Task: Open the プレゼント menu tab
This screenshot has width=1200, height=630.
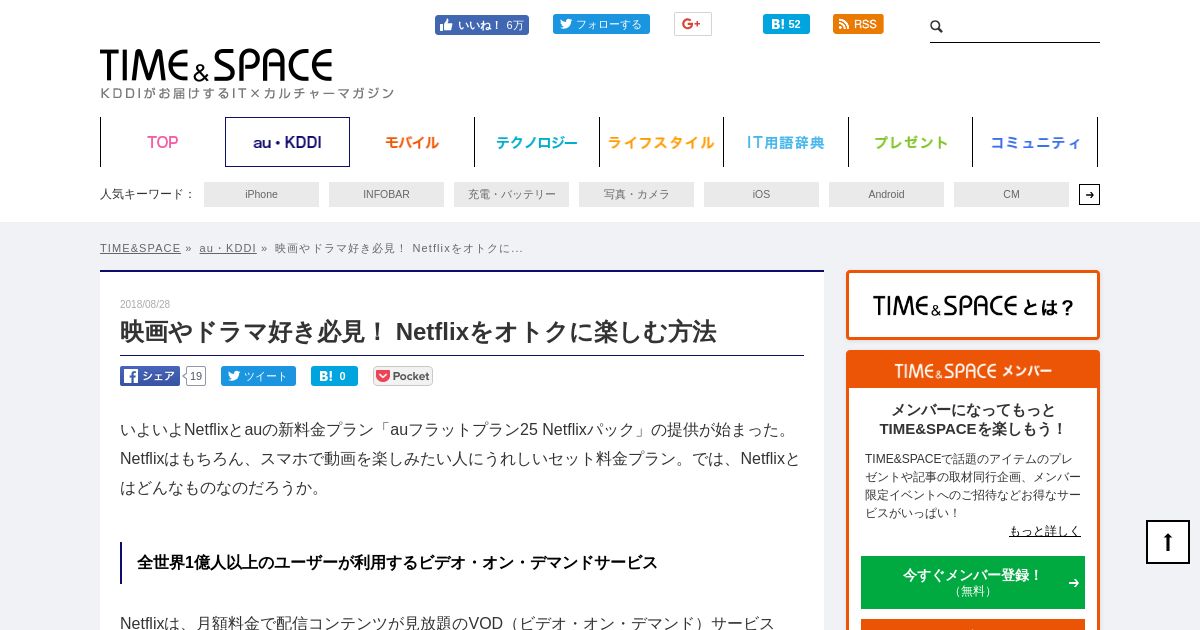Action: [x=911, y=142]
